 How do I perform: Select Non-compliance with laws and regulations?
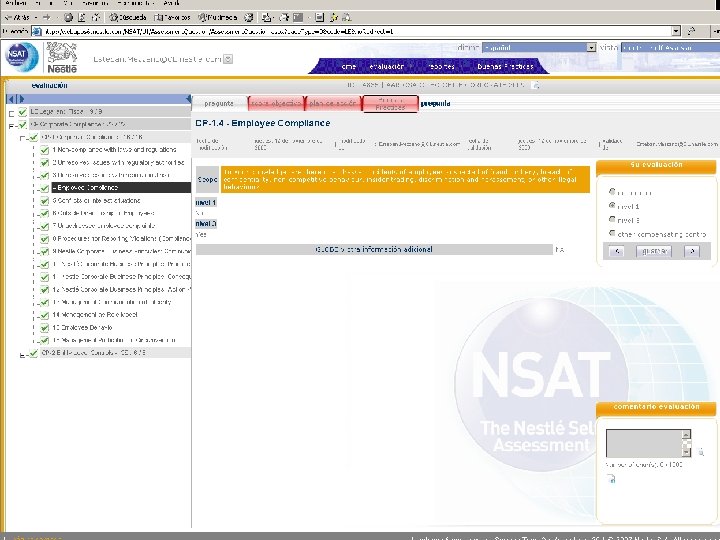pos(114,150)
